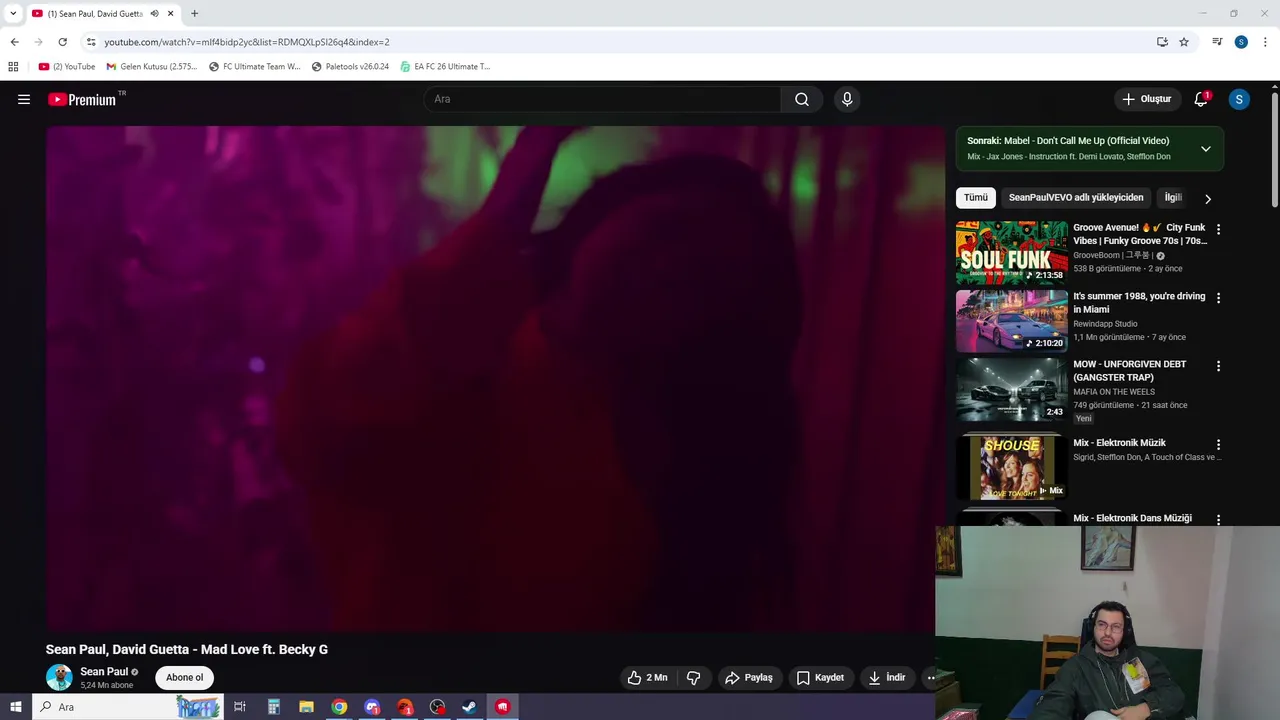Viewport: 1280px width, 720px height.
Task: Select the Tümü filter chip
Action: tap(976, 198)
